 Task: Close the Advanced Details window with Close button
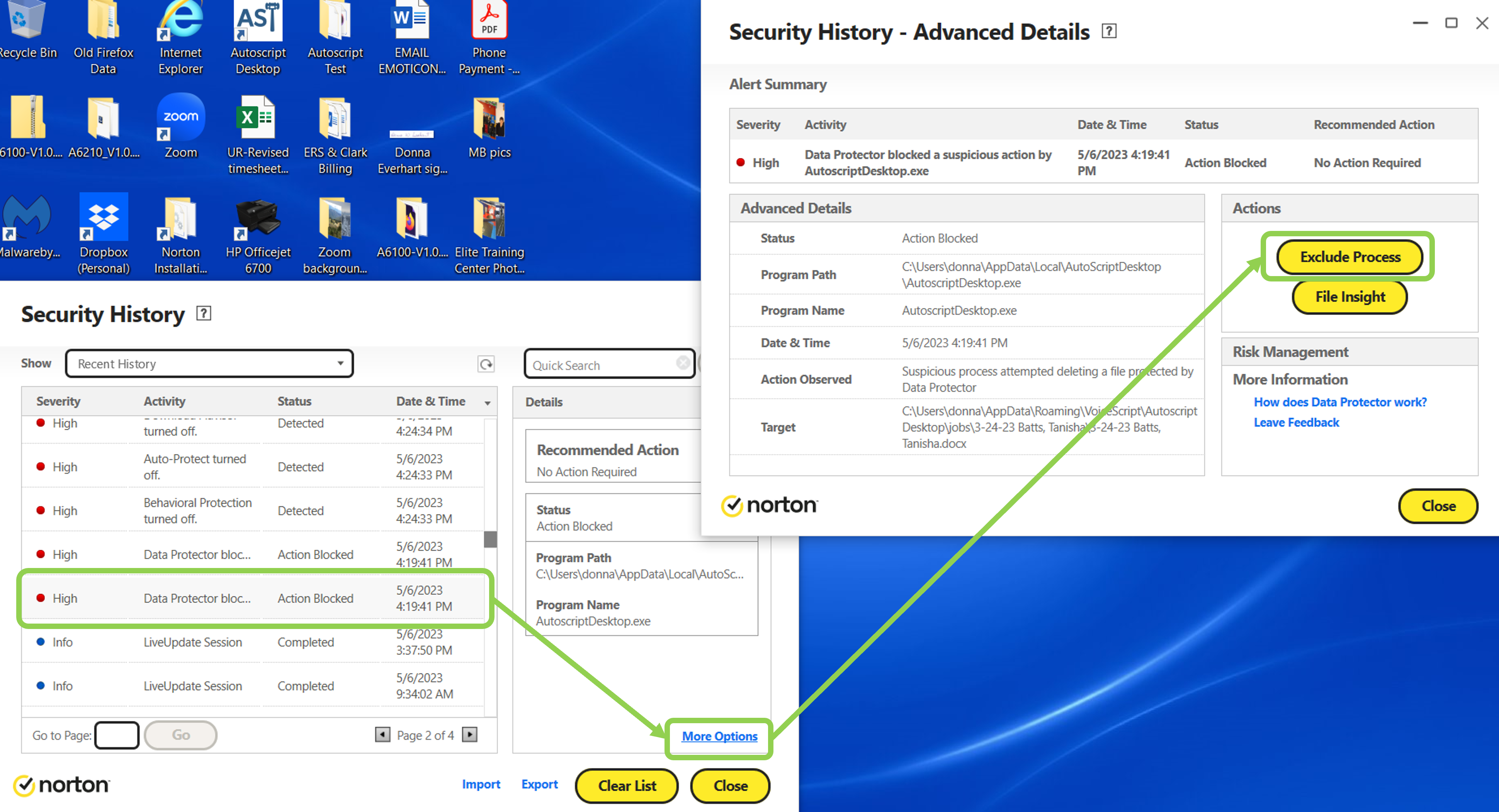(1438, 506)
